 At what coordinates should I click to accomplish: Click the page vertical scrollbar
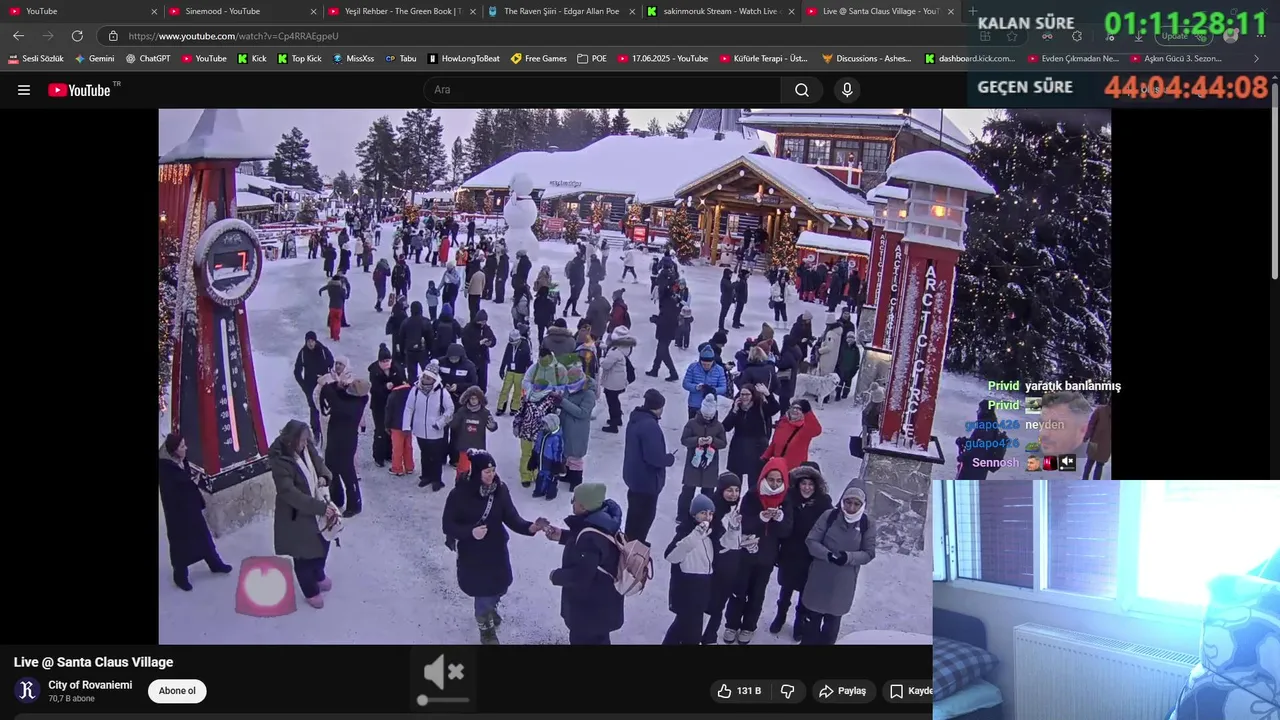pyautogui.click(x=1275, y=180)
